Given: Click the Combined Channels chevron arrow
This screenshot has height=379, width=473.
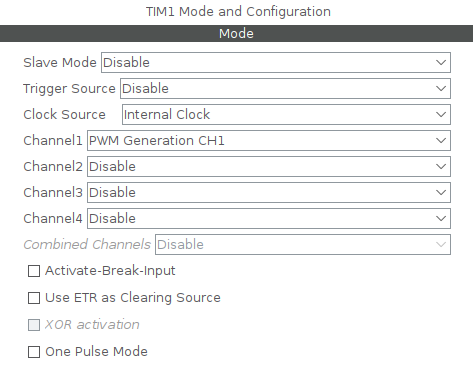Looking at the screenshot, I should (441, 244).
